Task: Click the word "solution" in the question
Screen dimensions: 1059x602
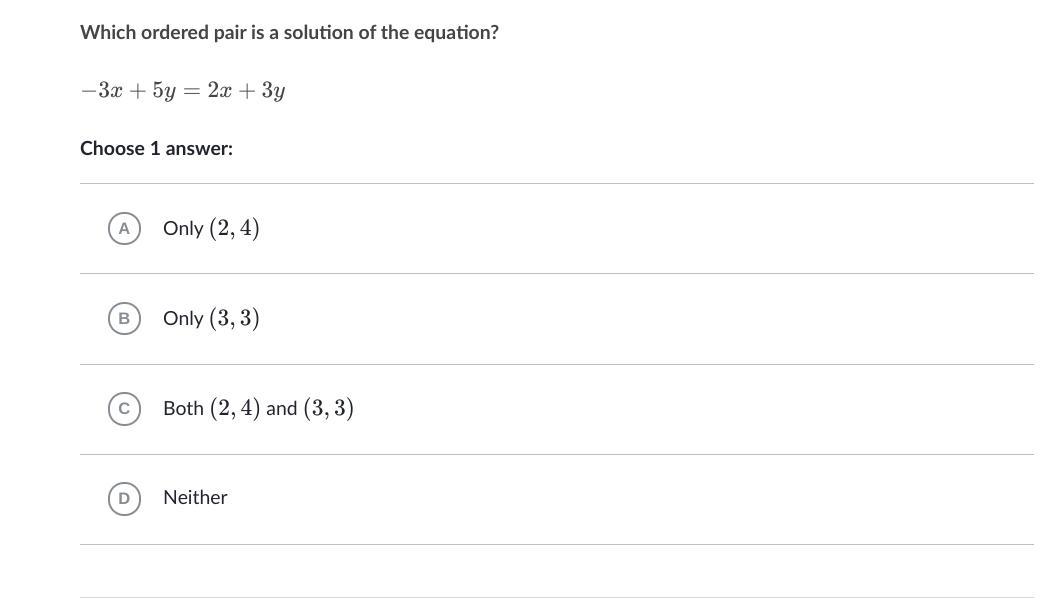Action: tap(319, 32)
